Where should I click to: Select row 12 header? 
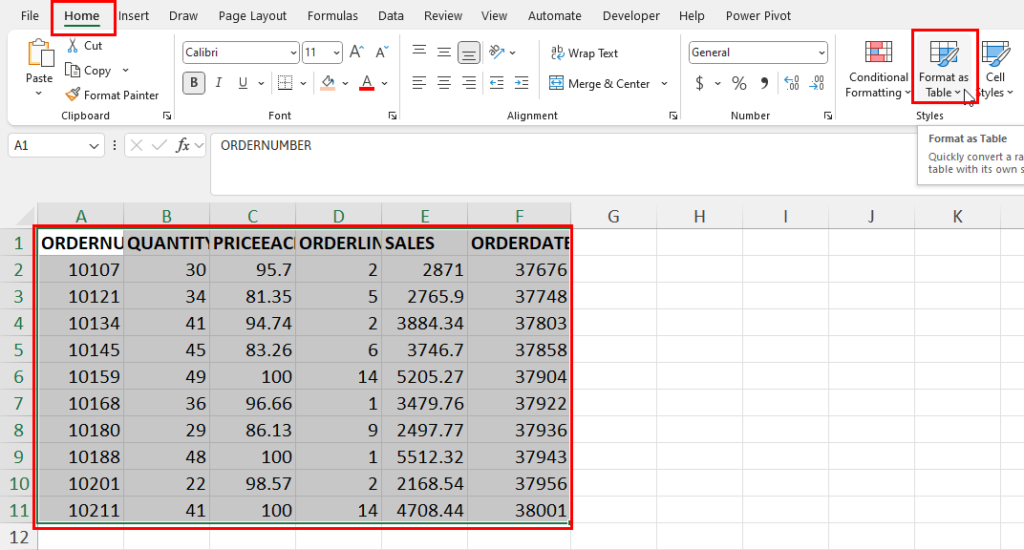tap(19, 537)
